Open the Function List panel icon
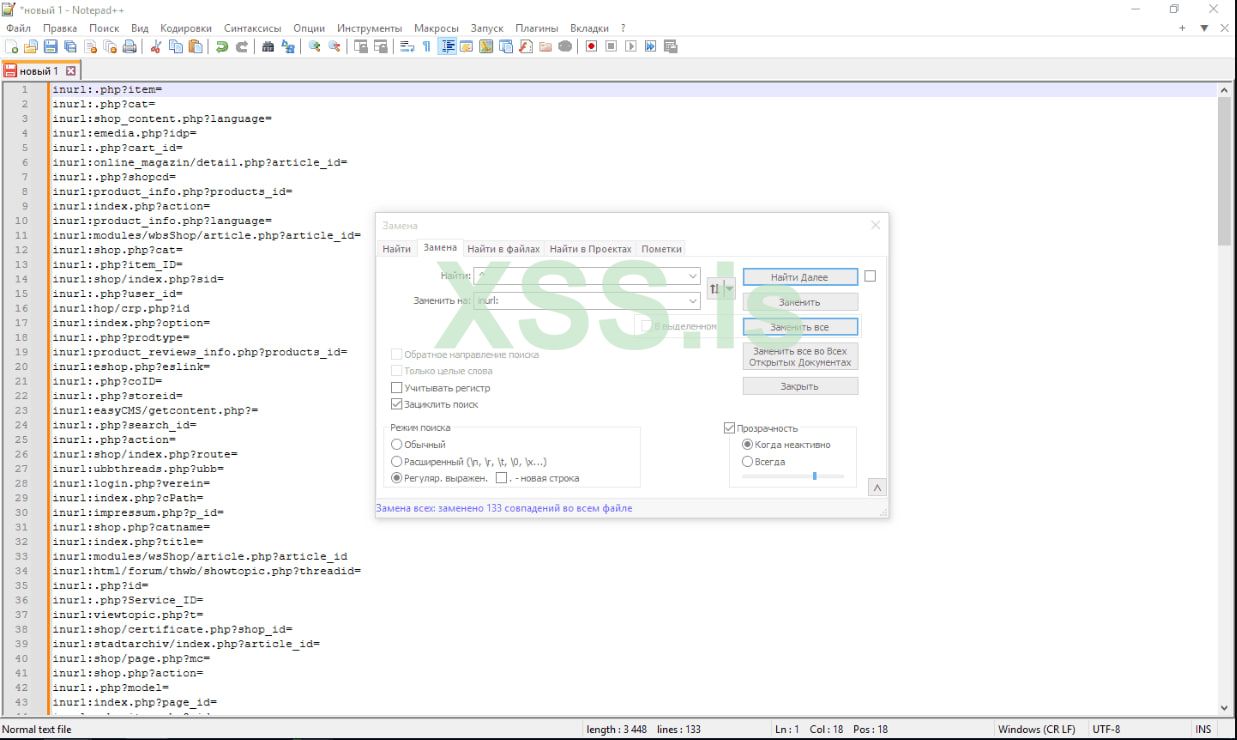Image resolution: width=1237 pixels, height=740 pixels. click(x=525, y=46)
